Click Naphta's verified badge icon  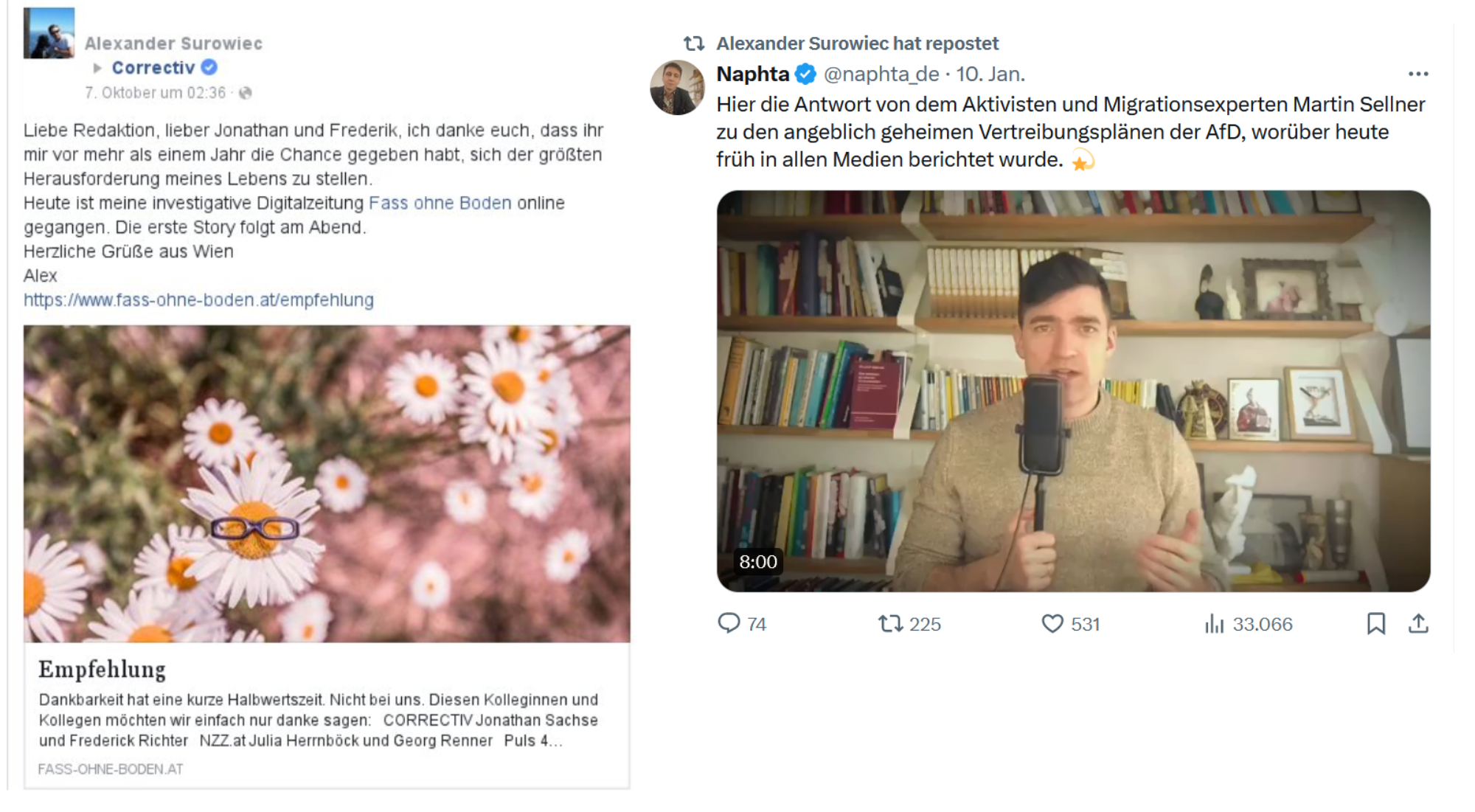[x=805, y=74]
